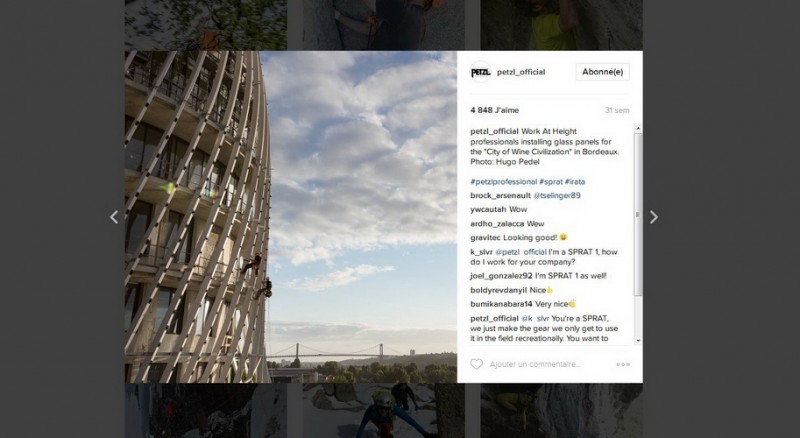Viewport: 800px width, 438px height.
Task: Click the comments scrollbar thumb
Action: click(638, 215)
